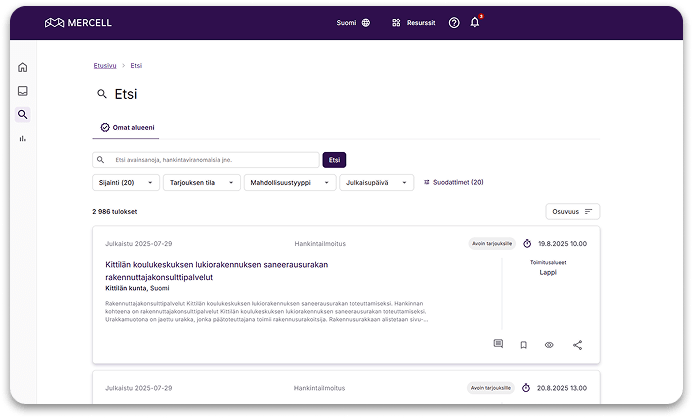Click the Mercell logo
This screenshot has height=418, width=693.
click(x=78, y=23)
